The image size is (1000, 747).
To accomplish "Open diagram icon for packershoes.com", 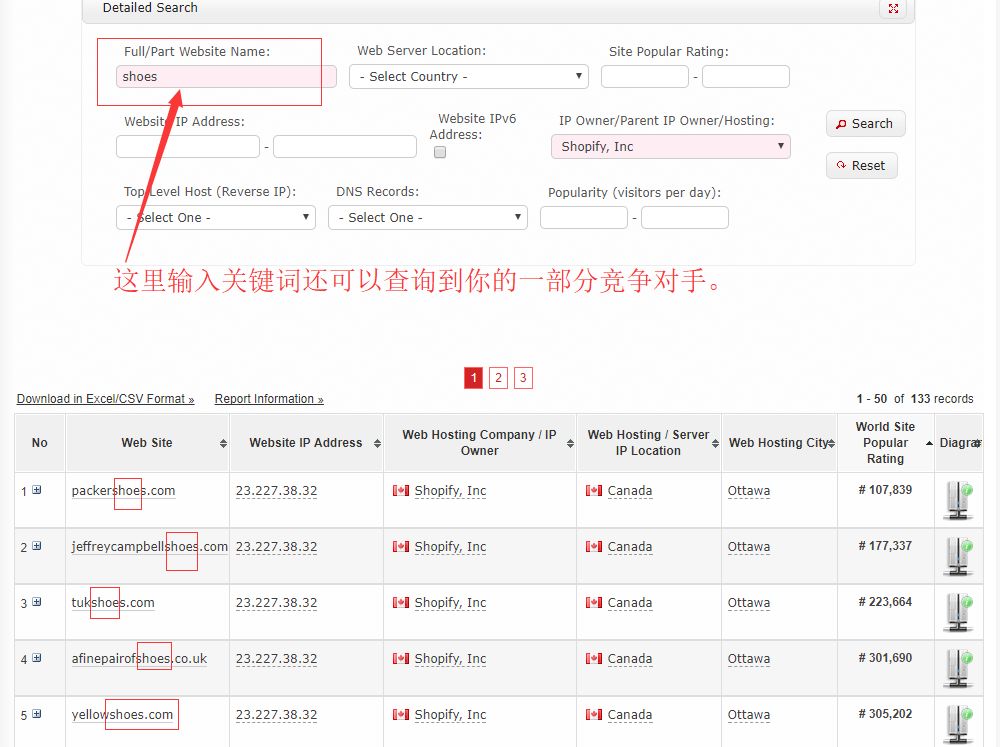I will 958,500.
